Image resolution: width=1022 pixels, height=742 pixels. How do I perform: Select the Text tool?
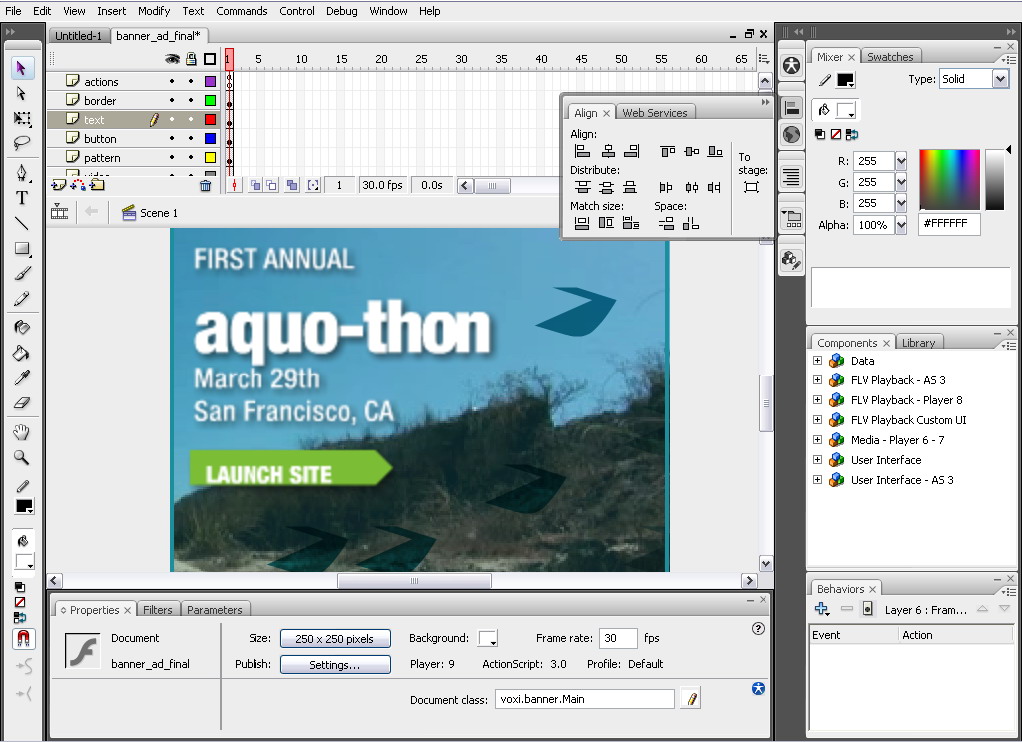(22, 198)
